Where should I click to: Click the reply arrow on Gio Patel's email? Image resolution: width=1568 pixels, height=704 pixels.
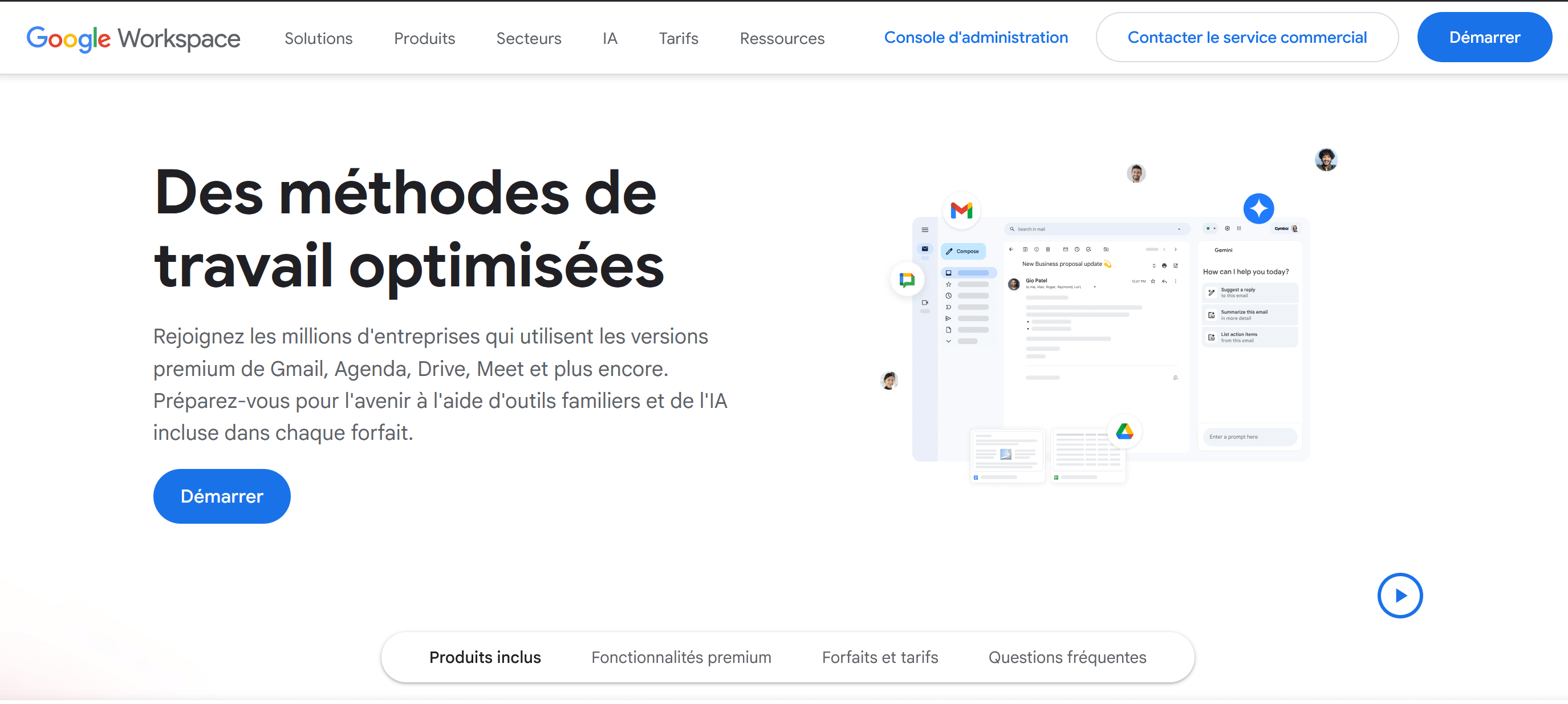(x=1165, y=281)
